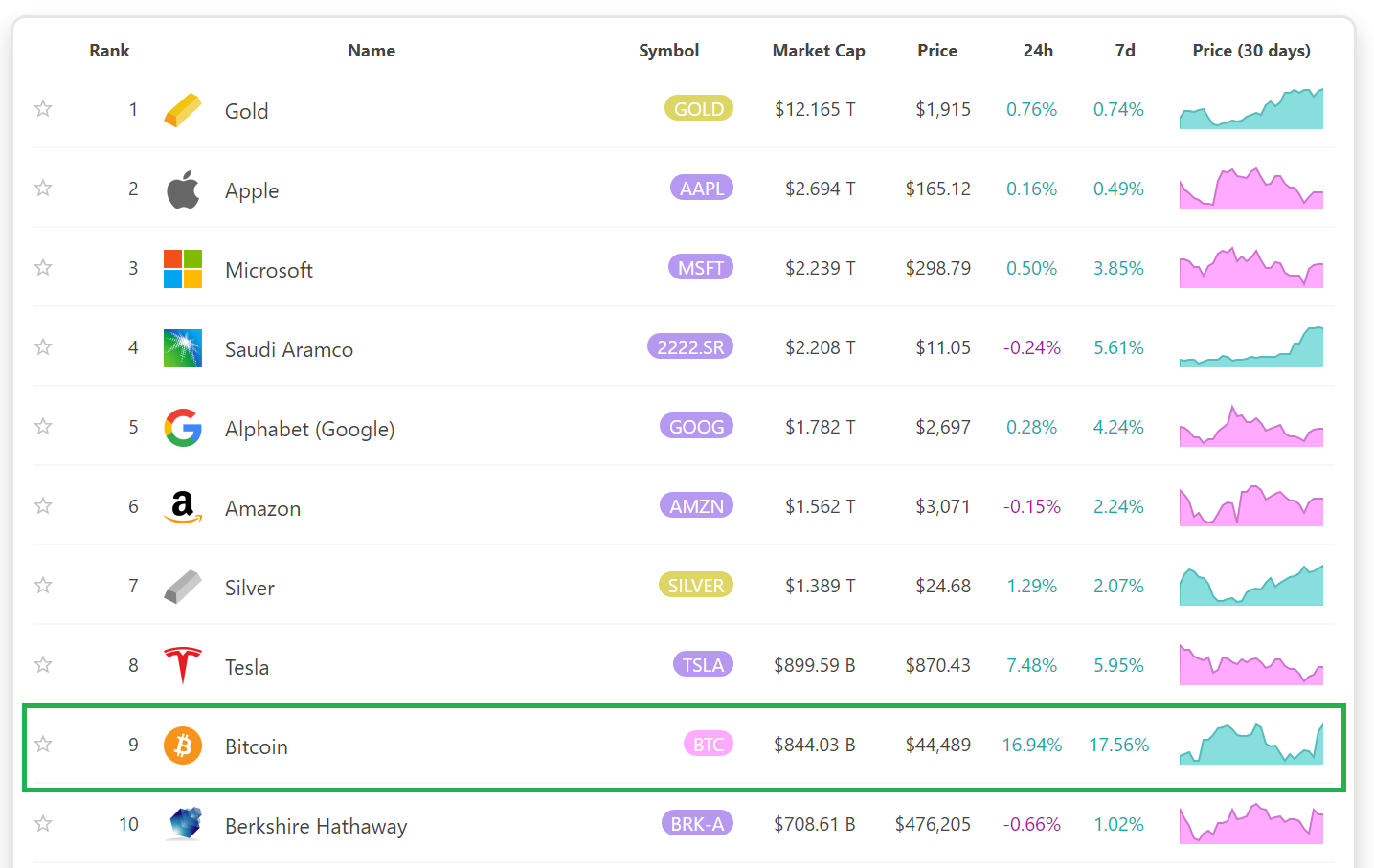Click the Tesla logo icon

pos(183,665)
